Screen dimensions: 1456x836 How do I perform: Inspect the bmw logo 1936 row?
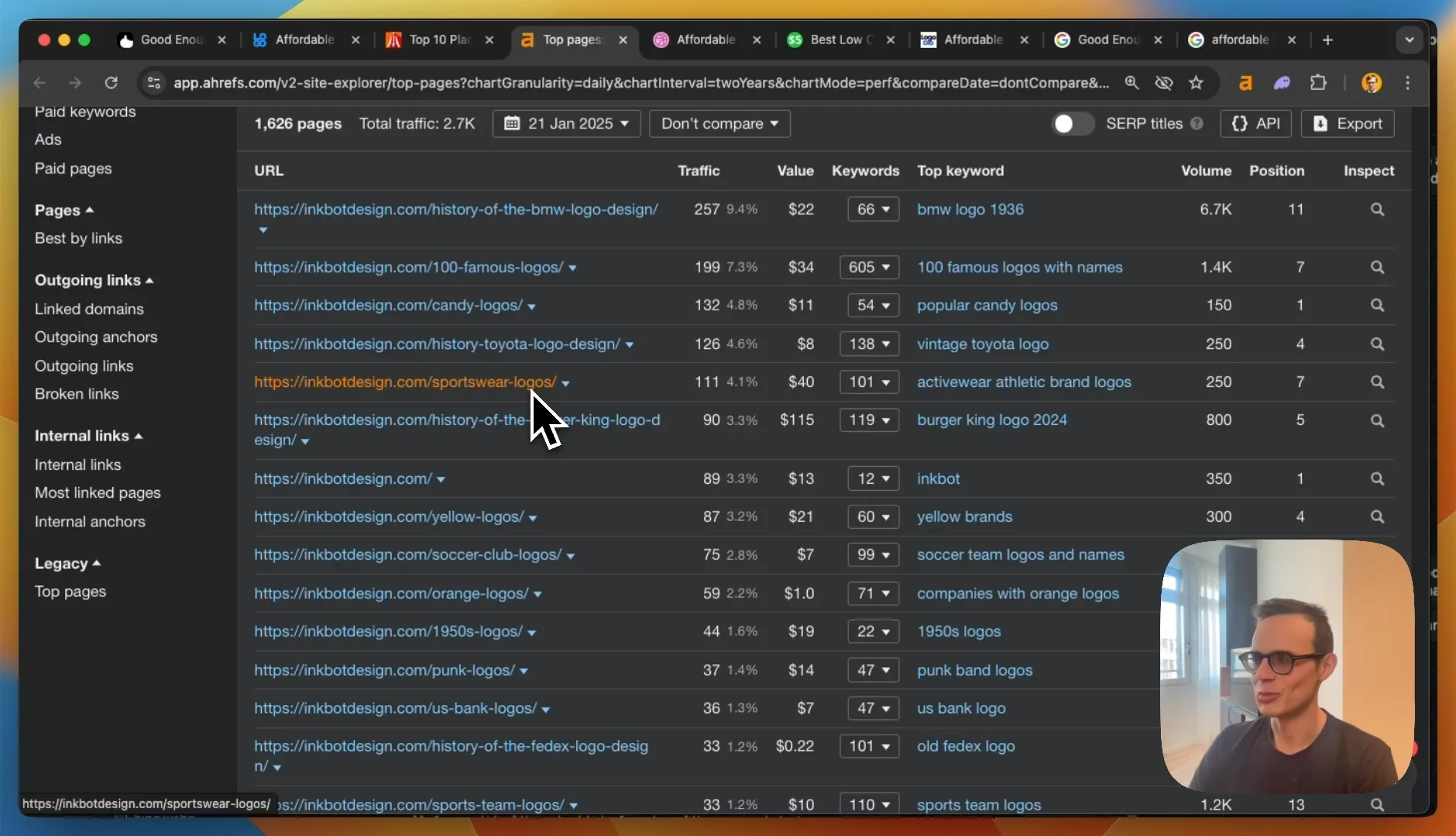pos(1377,210)
